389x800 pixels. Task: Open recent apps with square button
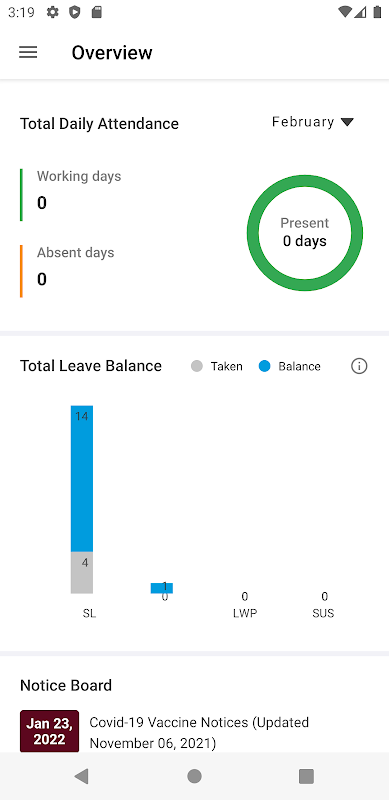[x=306, y=776]
